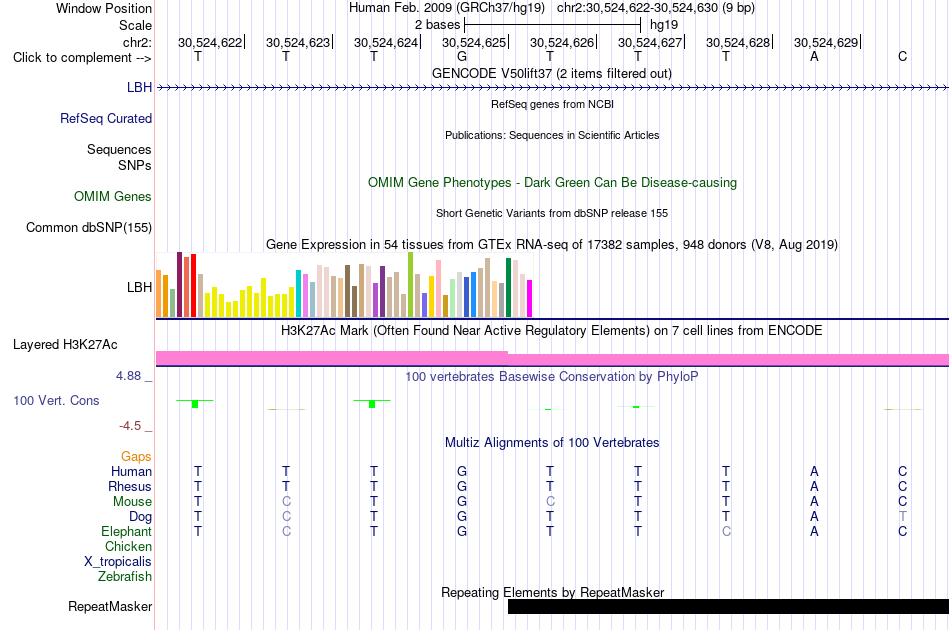Click the pink H3K27Ac signal band
This screenshot has width=950, height=630.
tap(552, 359)
